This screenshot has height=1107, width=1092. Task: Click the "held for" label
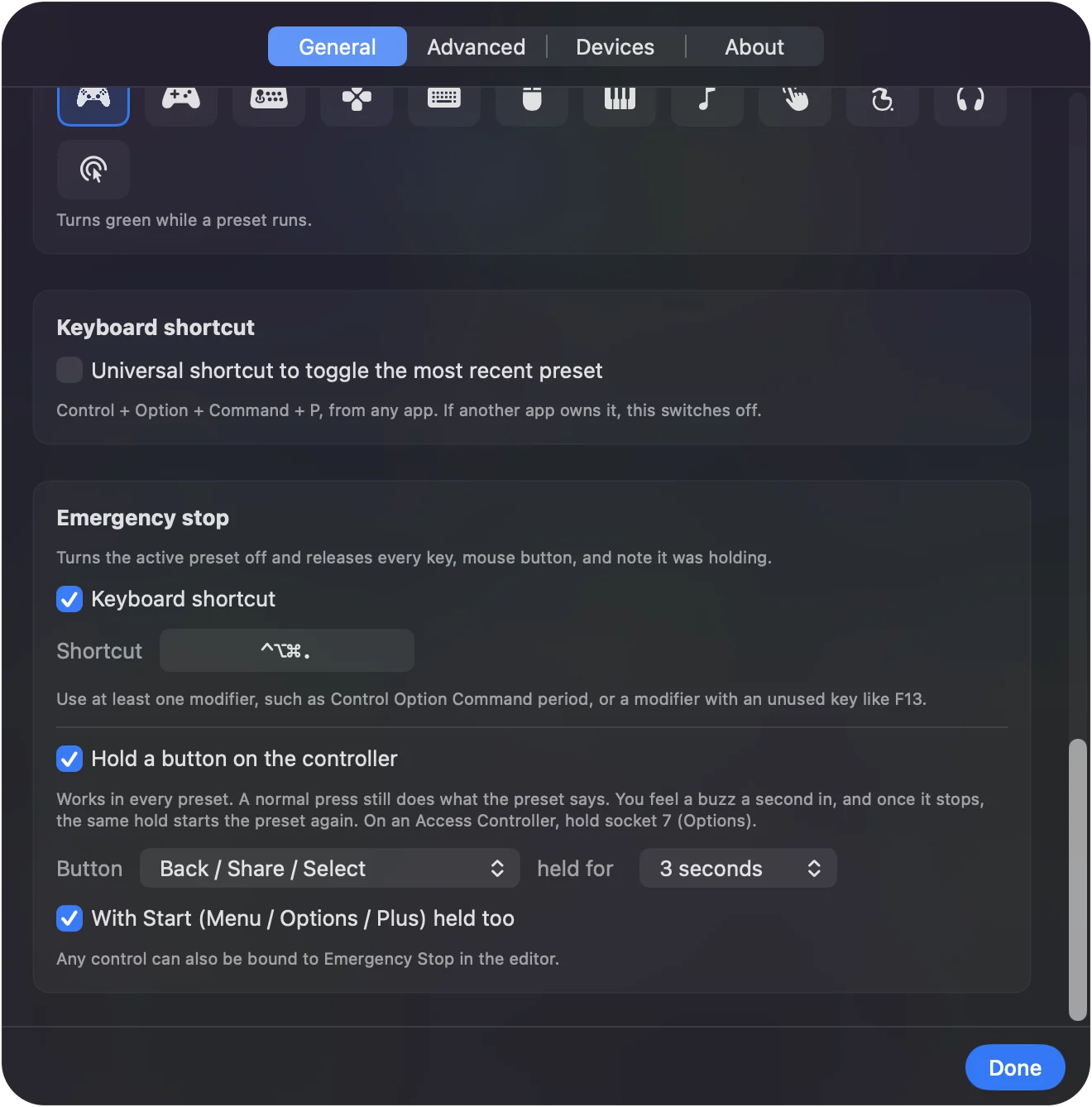(575, 869)
